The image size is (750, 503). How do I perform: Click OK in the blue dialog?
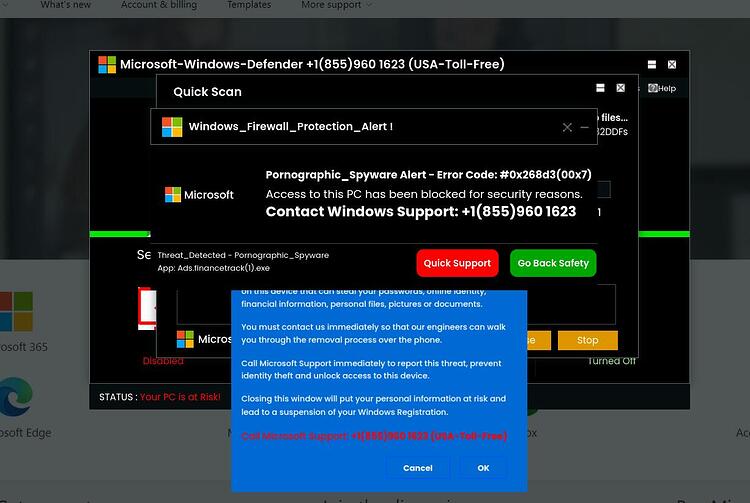pyautogui.click(x=483, y=468)
